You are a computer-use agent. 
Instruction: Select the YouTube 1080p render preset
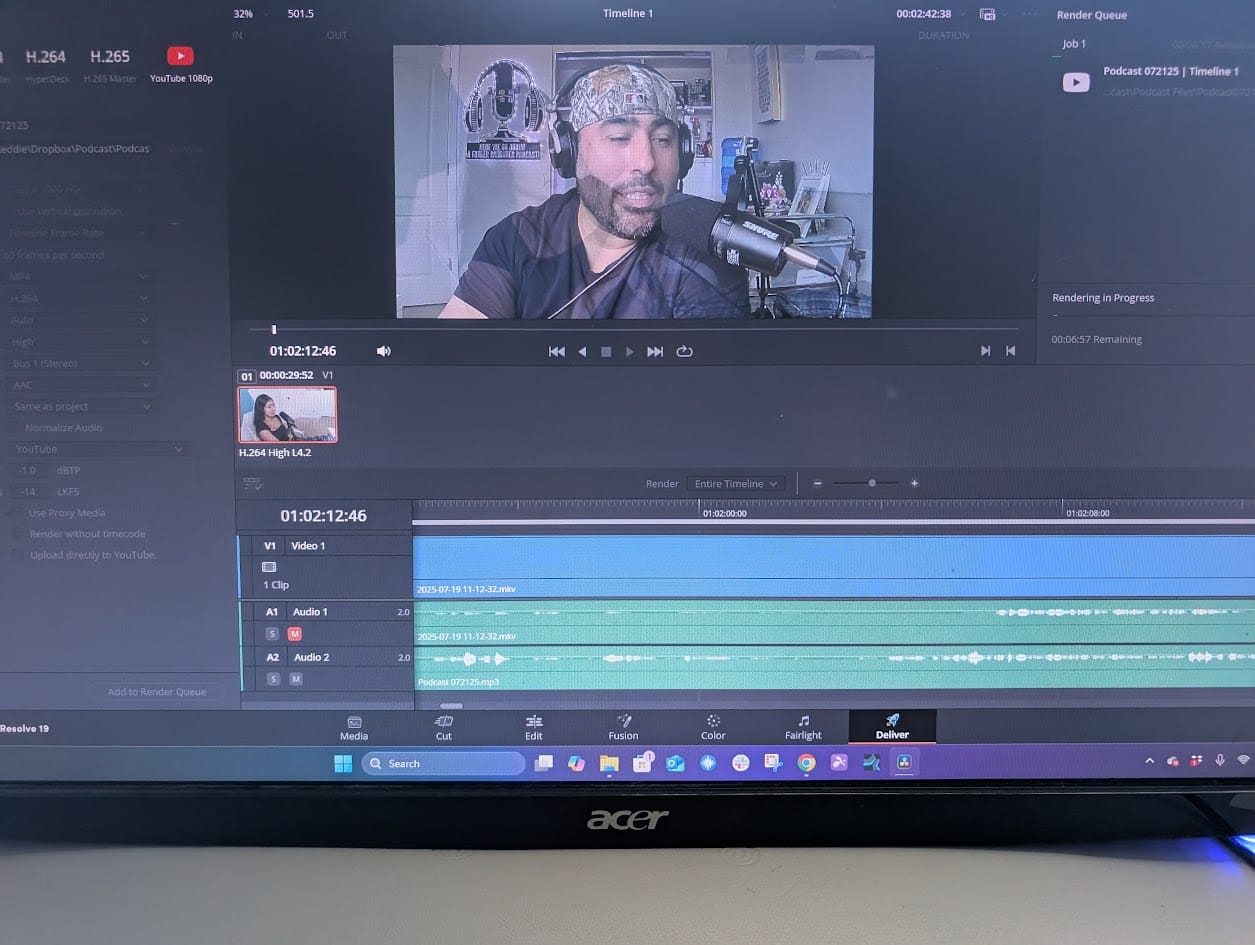click(181, 64)
